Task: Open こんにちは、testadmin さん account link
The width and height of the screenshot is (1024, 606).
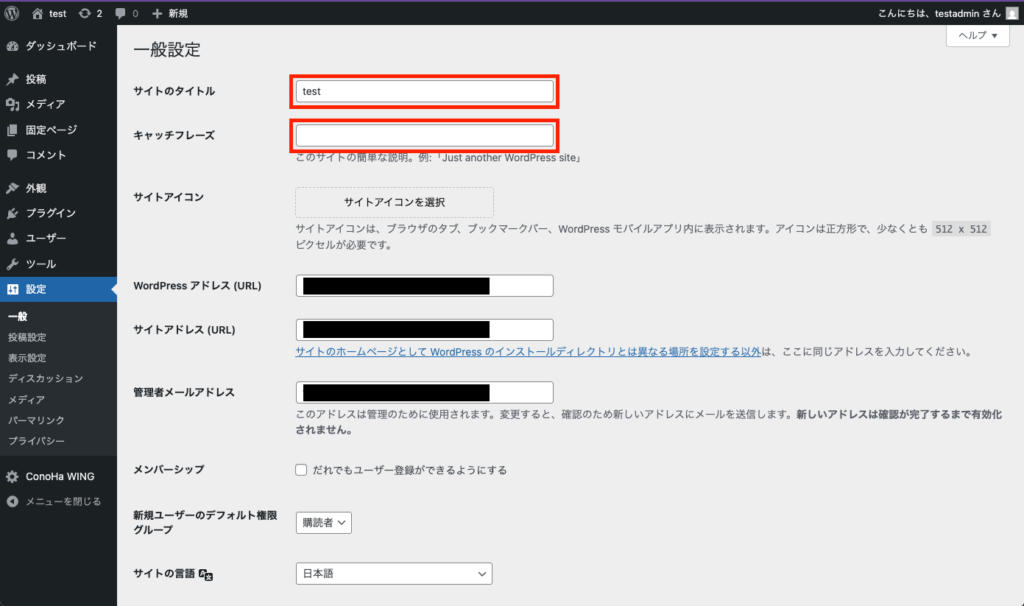Action: click(x=939, y=13)
